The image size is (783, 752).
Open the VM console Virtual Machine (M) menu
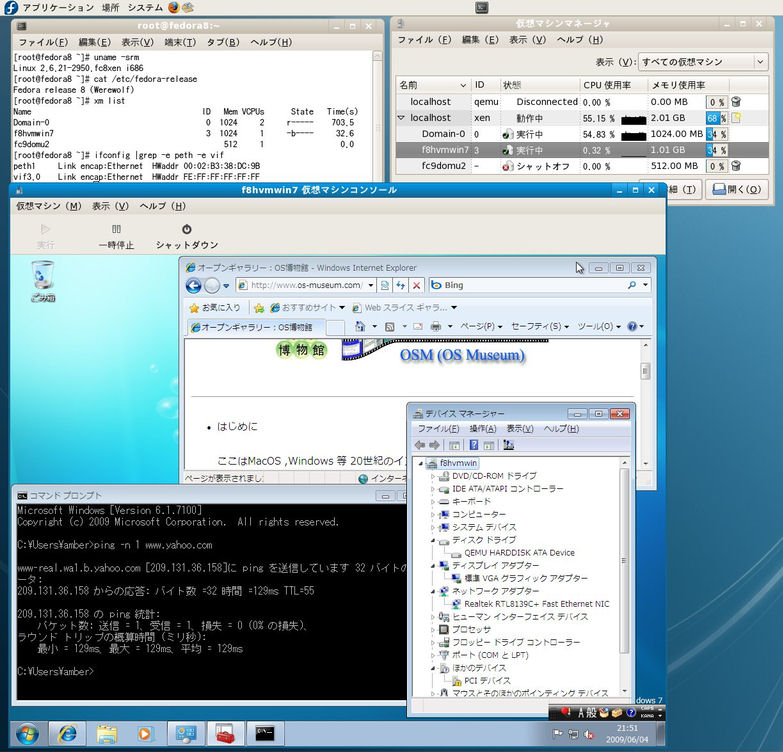[x=49, y=206]
